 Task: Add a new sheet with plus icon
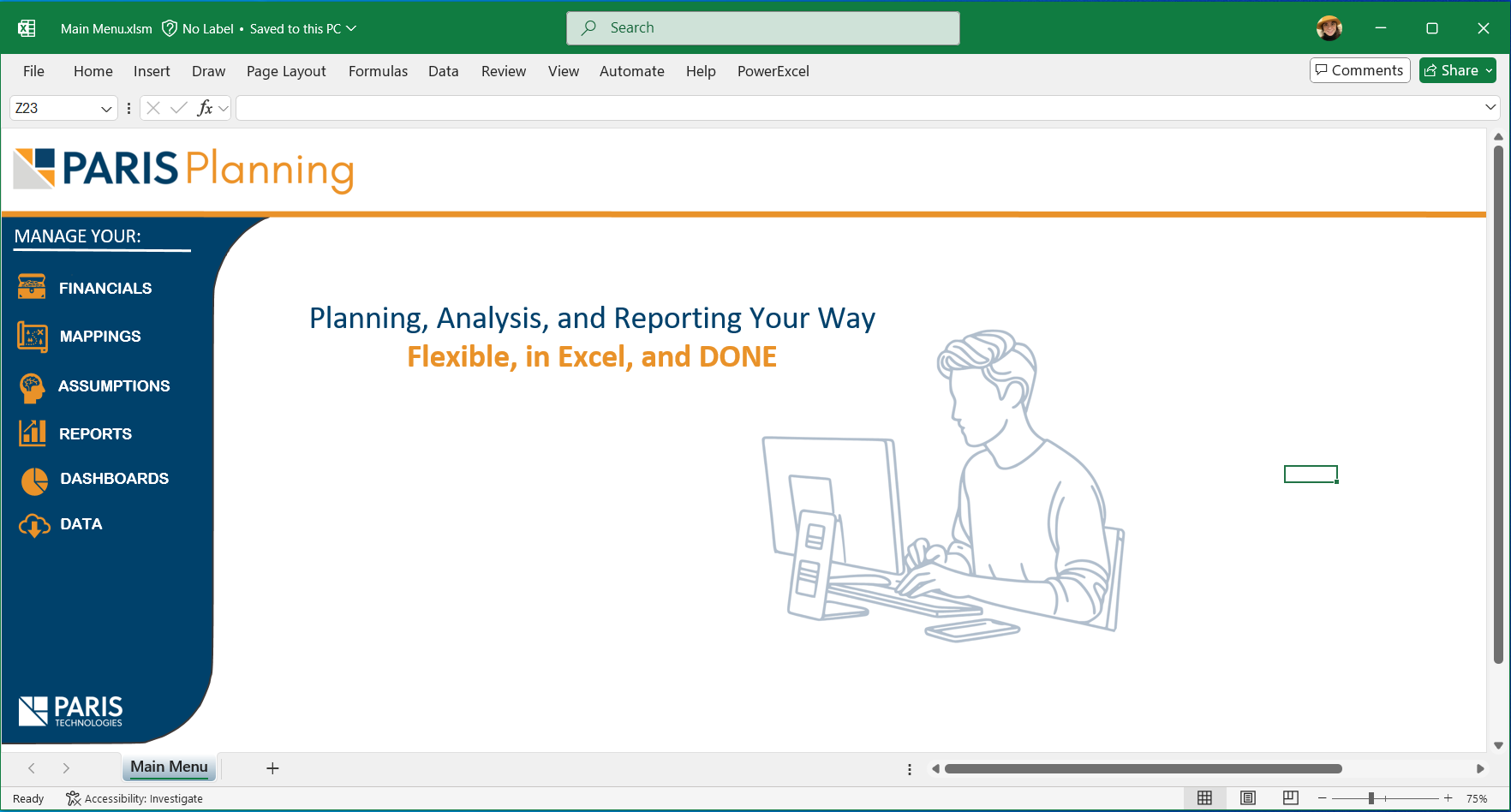coord(272,768)
